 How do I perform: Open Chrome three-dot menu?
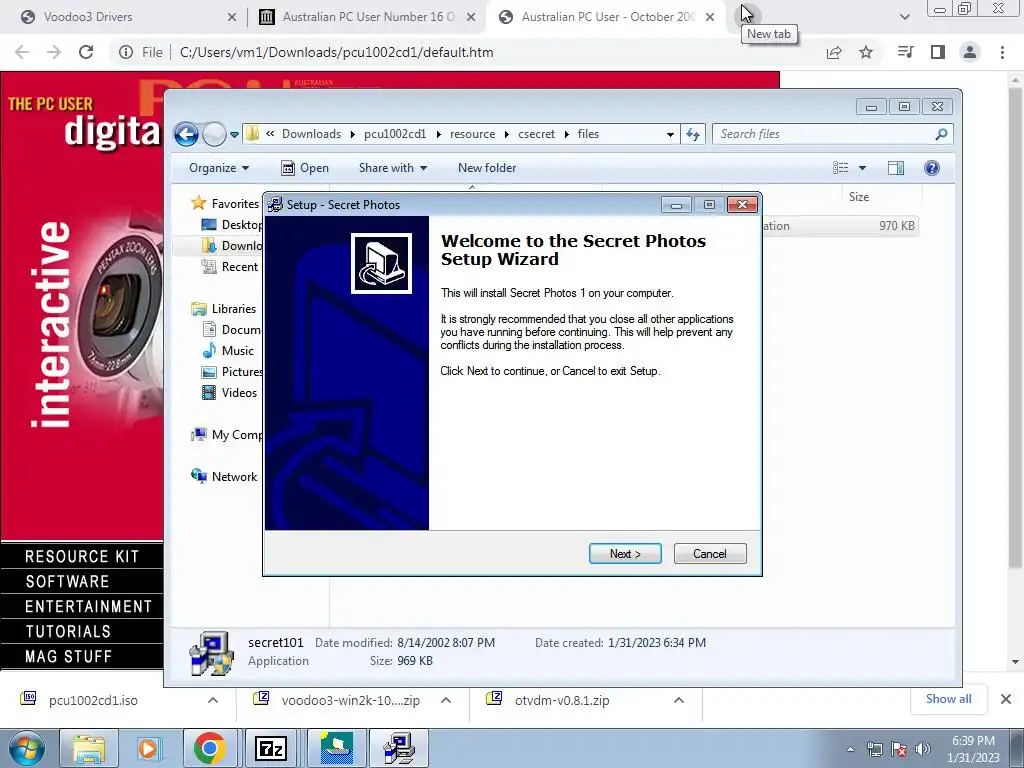coord(1002,52)
